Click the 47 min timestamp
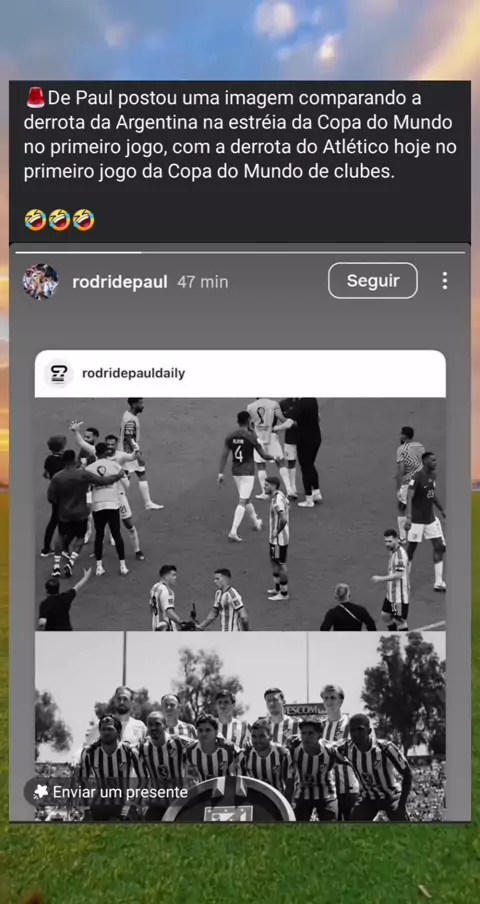Image resolution: width=480 pixels, height=904 pixels. pos(202,282)
